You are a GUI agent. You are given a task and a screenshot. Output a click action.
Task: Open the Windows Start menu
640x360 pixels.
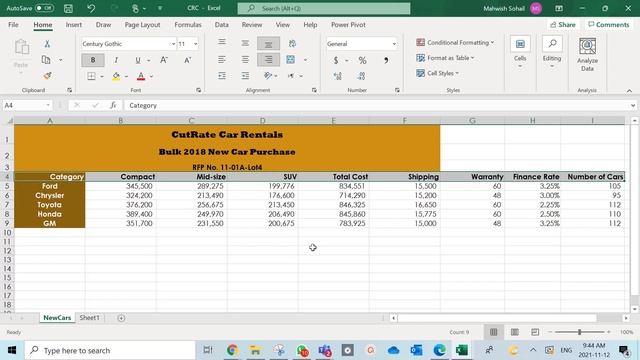(12, 350)
